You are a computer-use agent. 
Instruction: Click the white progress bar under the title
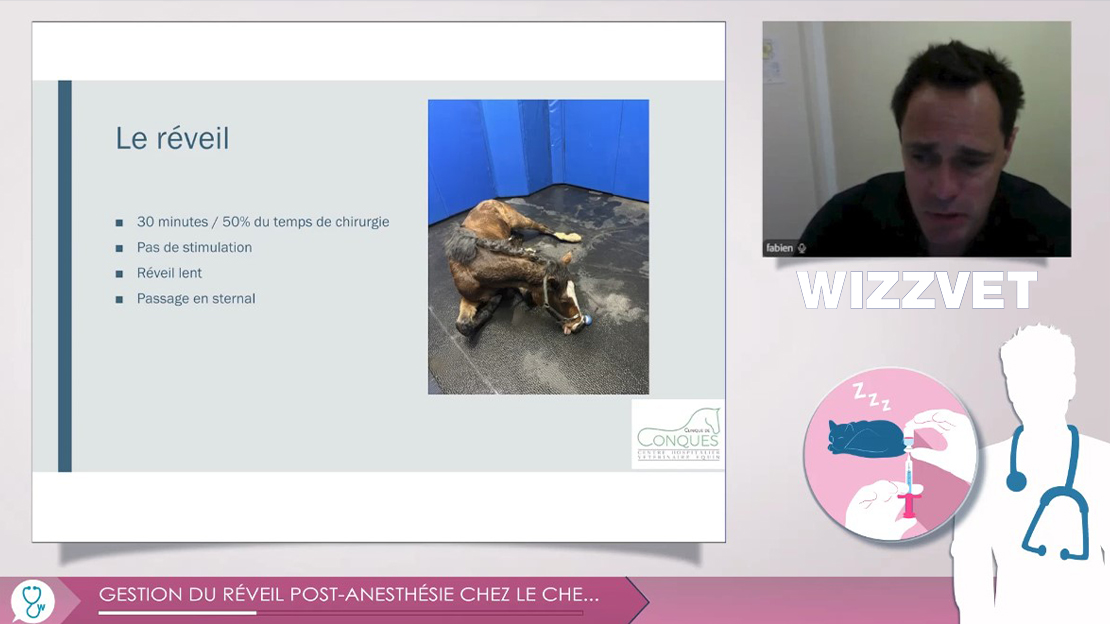(177, 613)
